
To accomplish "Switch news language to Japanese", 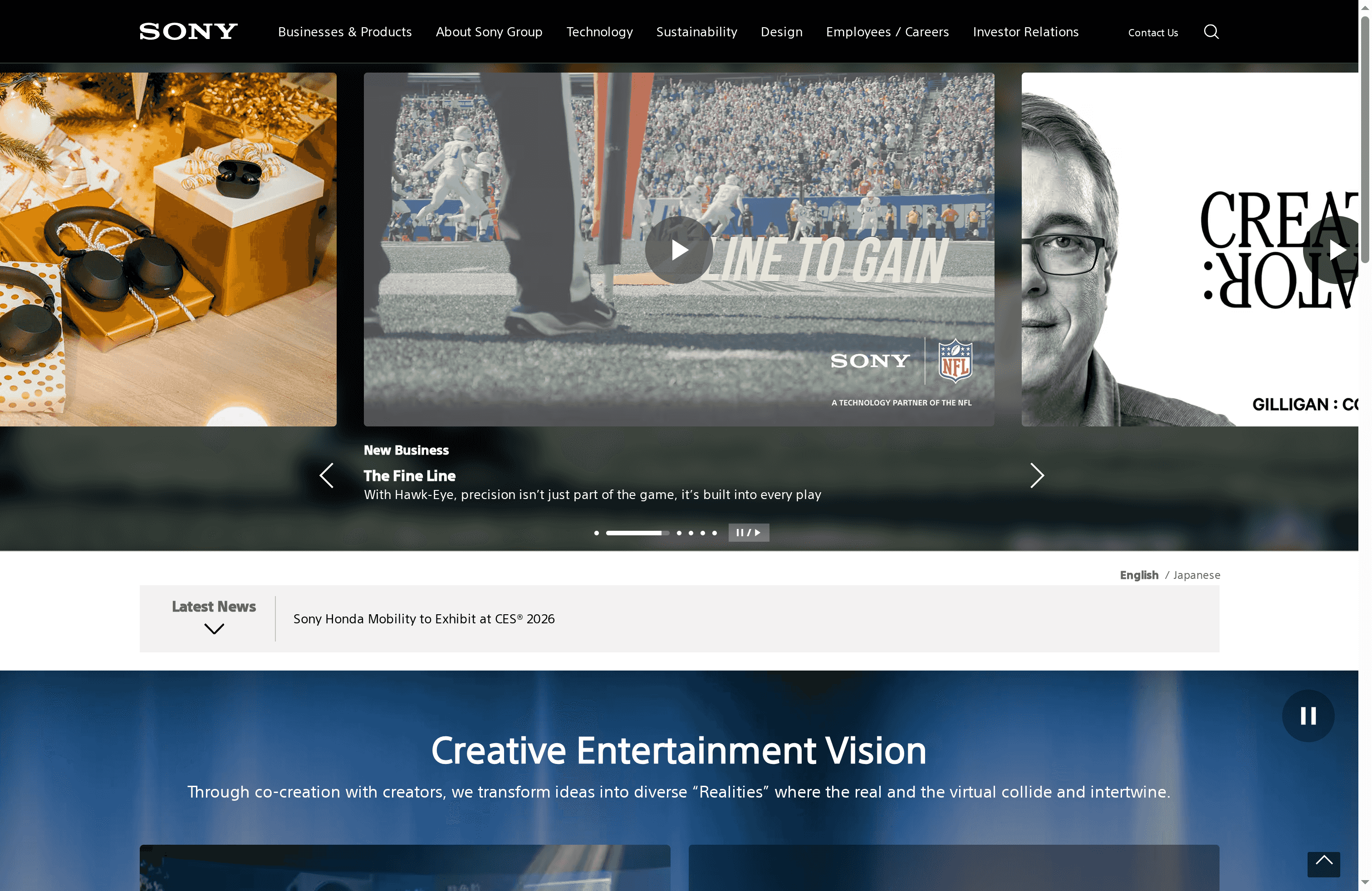I will [1196, 575].
